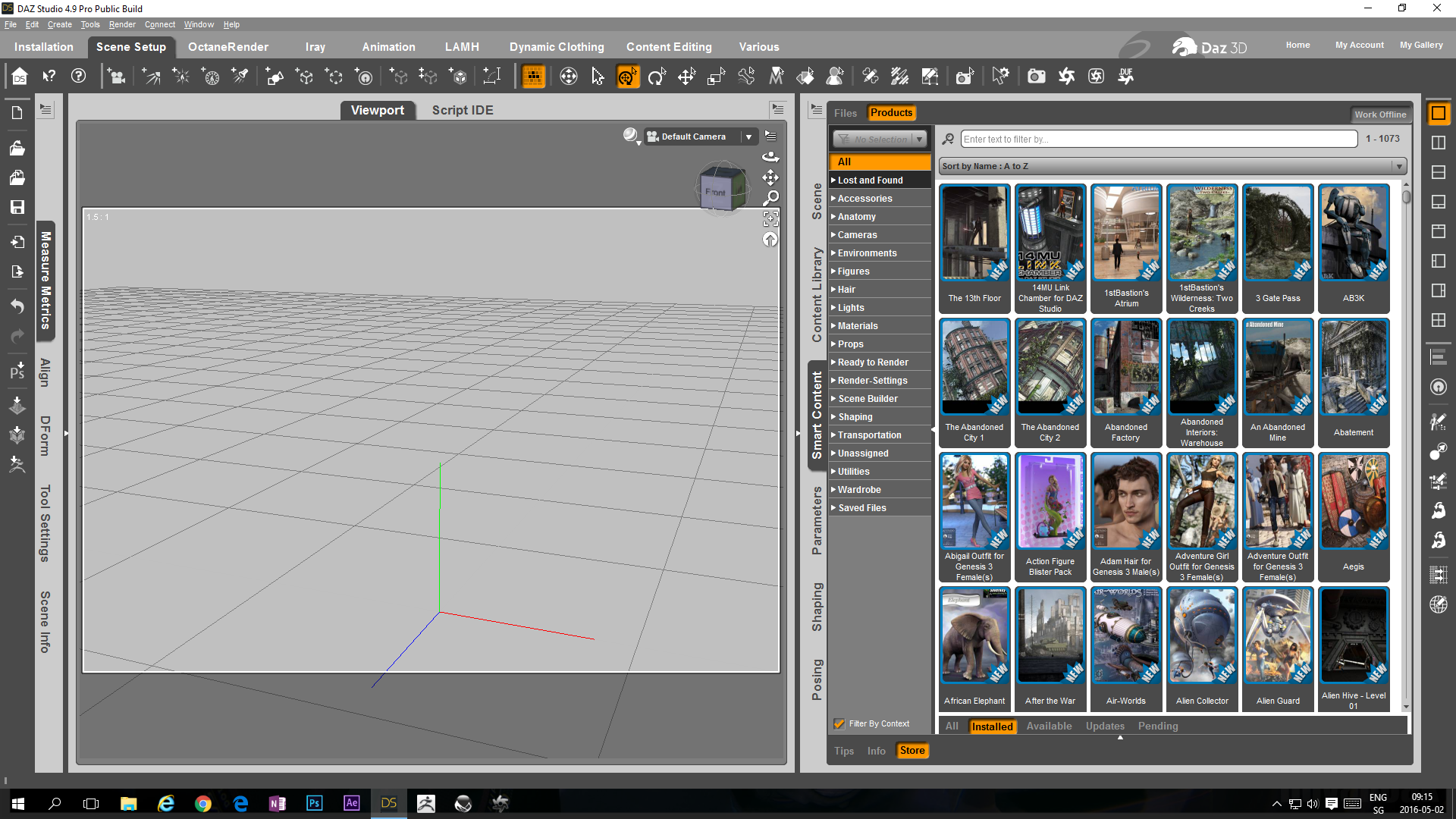Open the Render menu
The image size is (1456, 819).
click(121, 24)
